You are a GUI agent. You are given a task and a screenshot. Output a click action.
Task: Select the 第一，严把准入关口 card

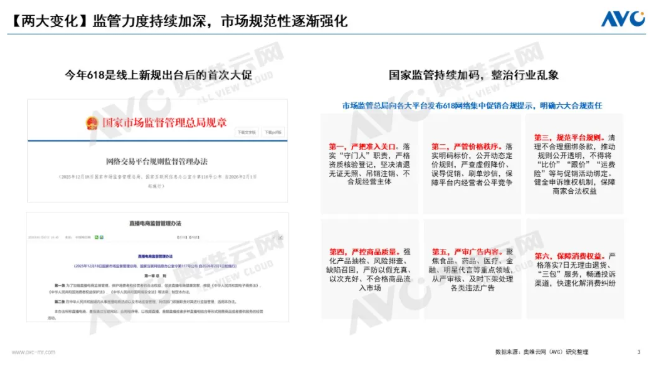pyautogui.click(x=369, y=164)
